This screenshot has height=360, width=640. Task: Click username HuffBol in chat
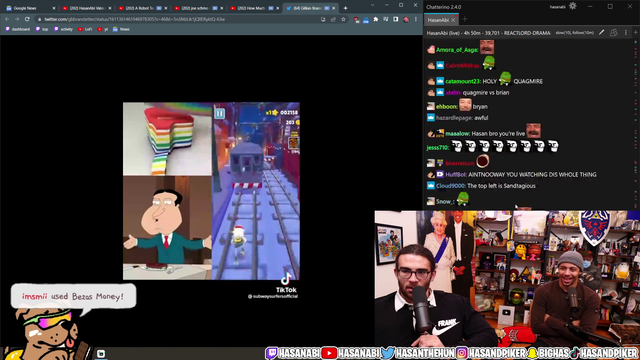(456, 174)
